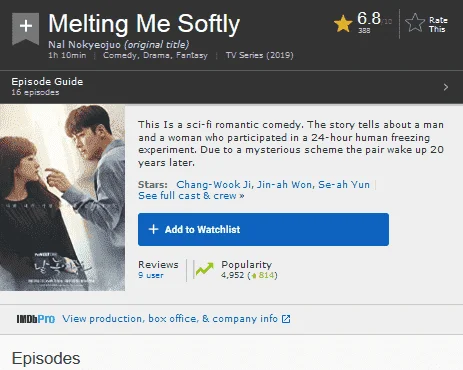Open the 9 user reviews link
The height and width of the screenshot is (370, 463).
(x=151, y=275)
